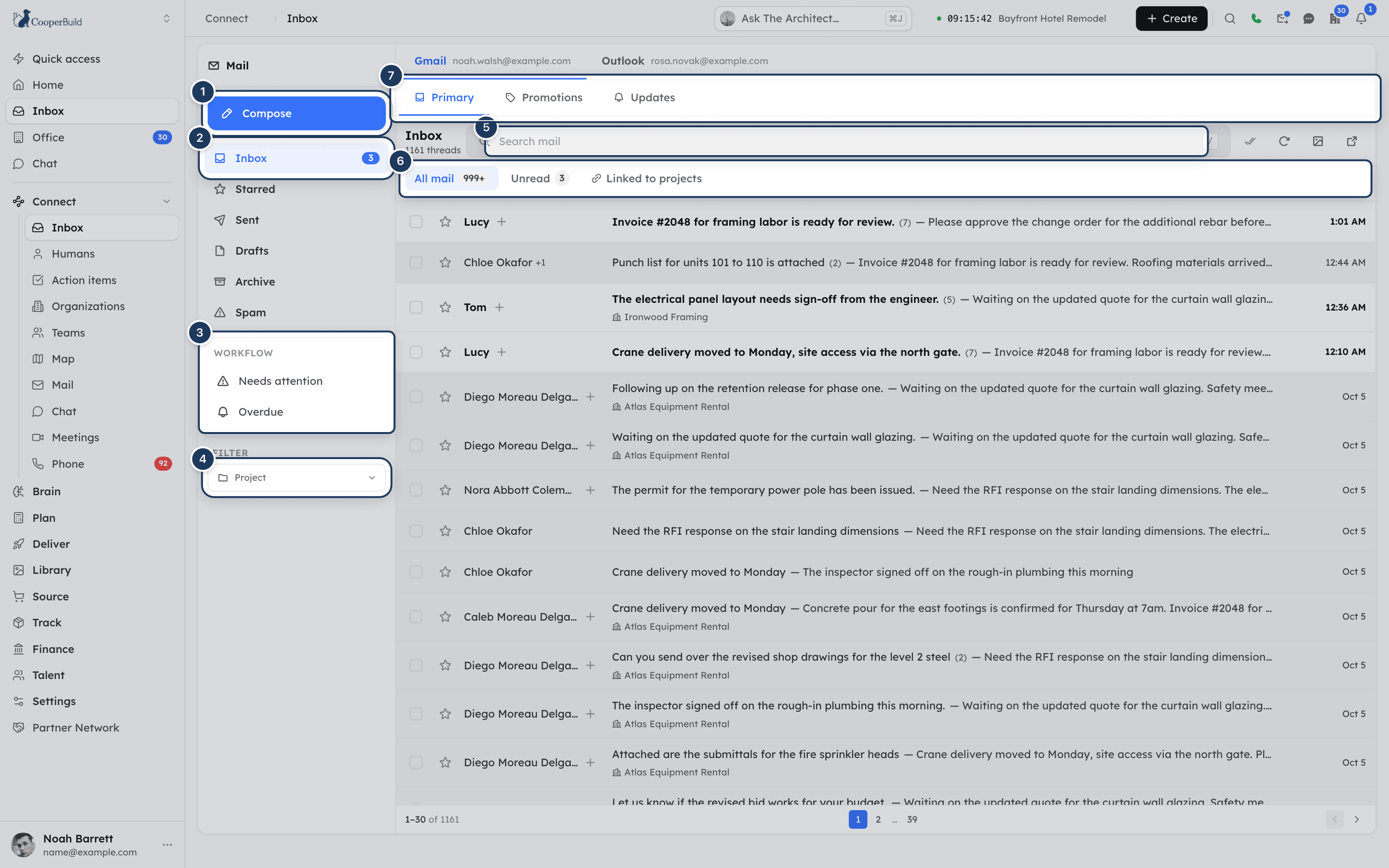
Task: Open Needs attention workflow view
Action: (x=296, y=381)
